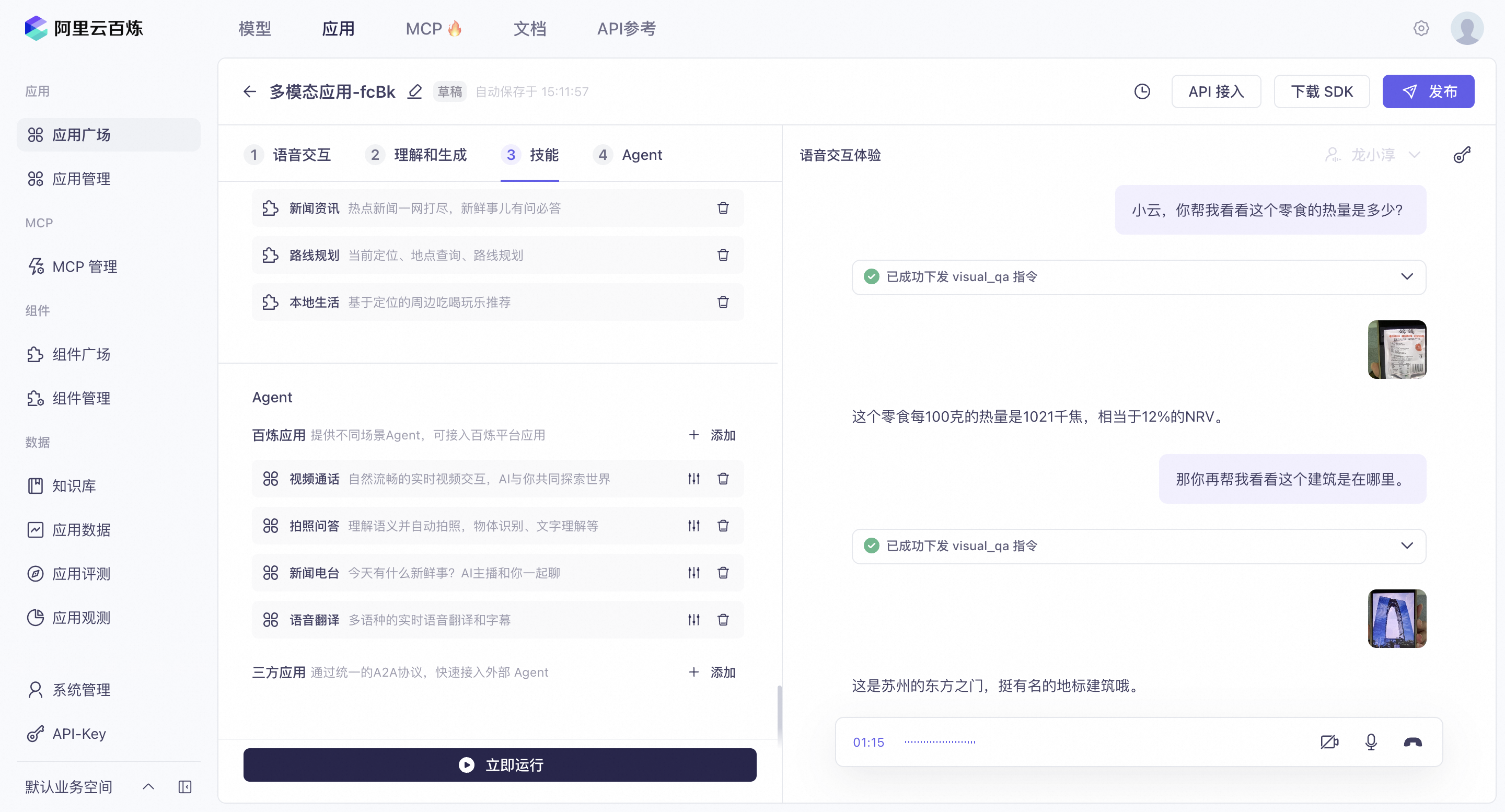Viewport: 1505px width, 812px height.
Task: Open the 龙小淳 voice dropdown
Action: 1372,155
